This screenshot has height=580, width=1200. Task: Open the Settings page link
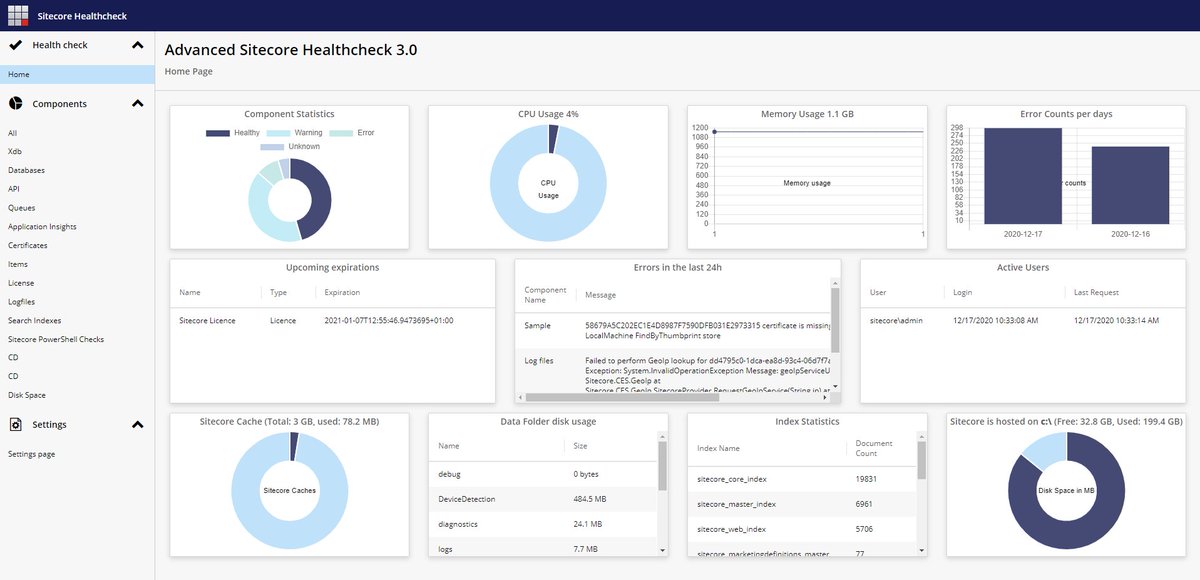point(31,454)
